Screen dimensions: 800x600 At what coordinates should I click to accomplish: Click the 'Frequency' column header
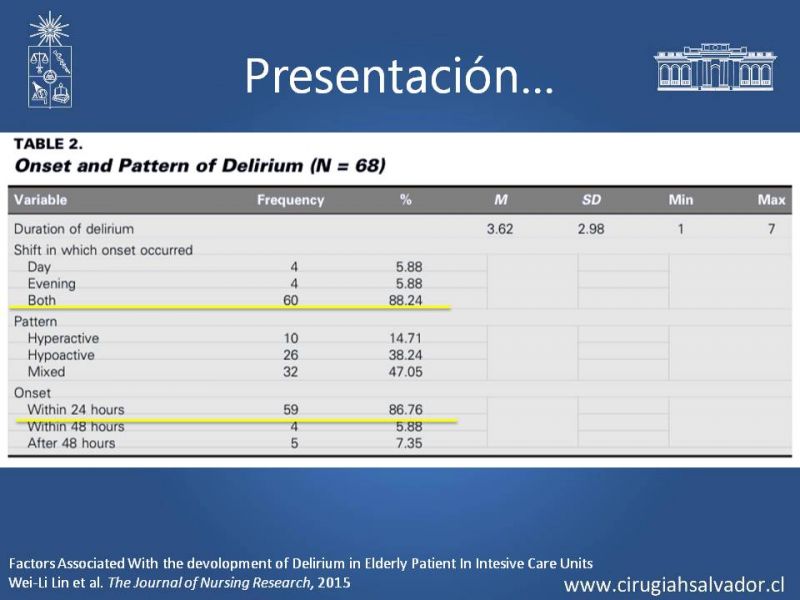[290, 200]
